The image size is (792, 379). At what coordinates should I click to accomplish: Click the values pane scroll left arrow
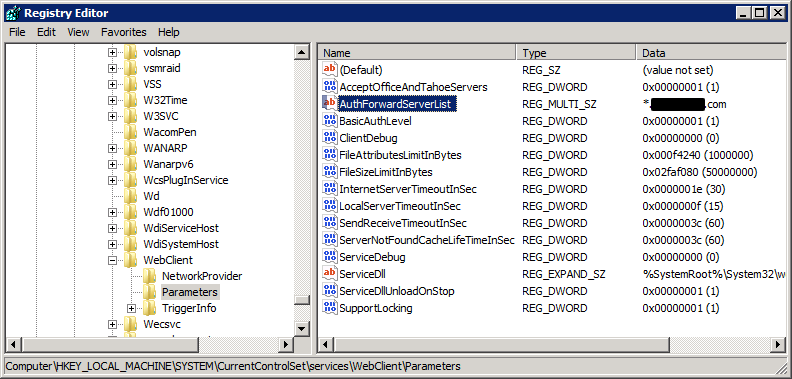pyautogui.click(x=326, y=345)
